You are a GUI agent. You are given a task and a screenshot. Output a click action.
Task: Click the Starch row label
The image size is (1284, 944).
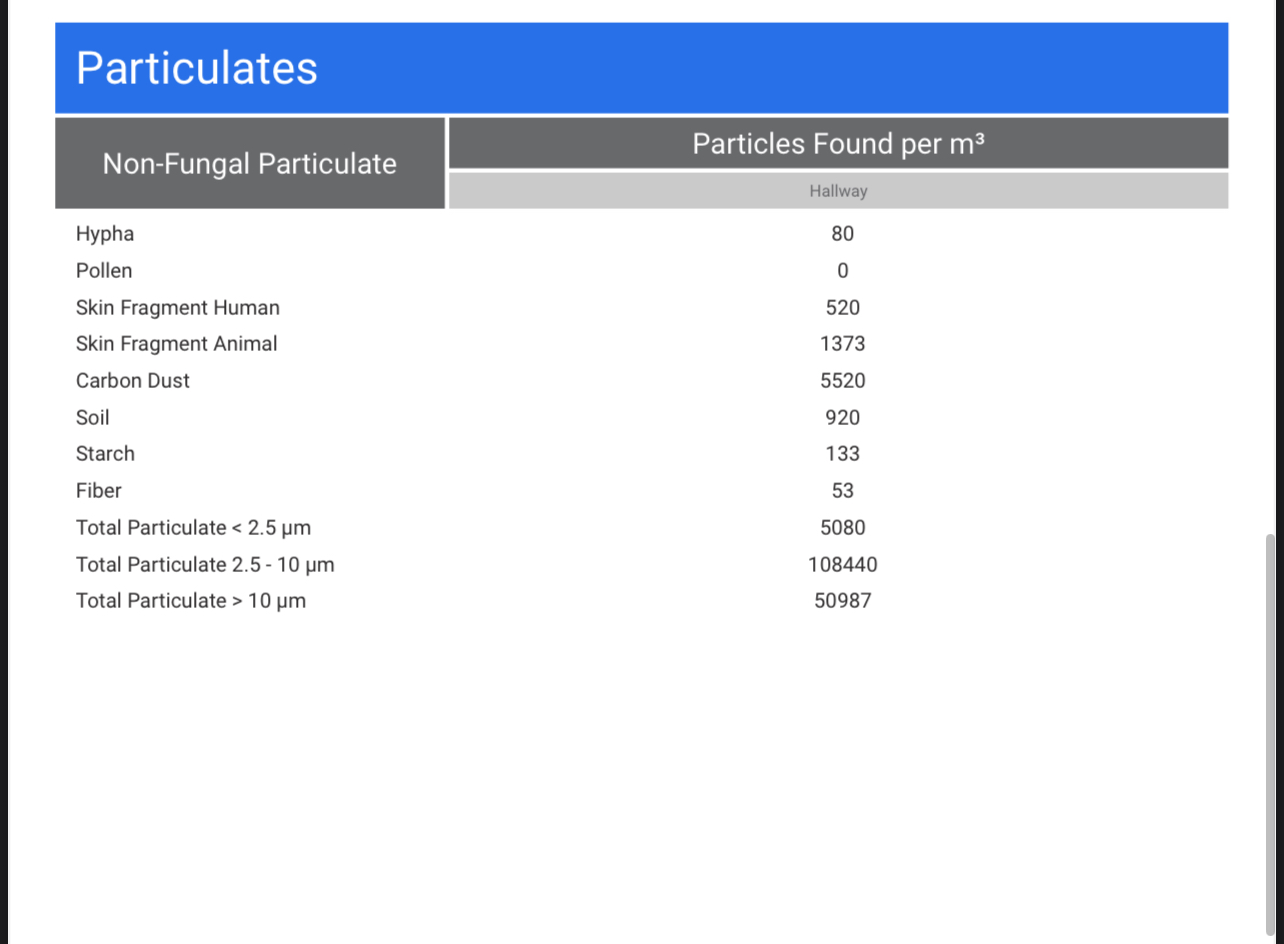pos(105,454)
